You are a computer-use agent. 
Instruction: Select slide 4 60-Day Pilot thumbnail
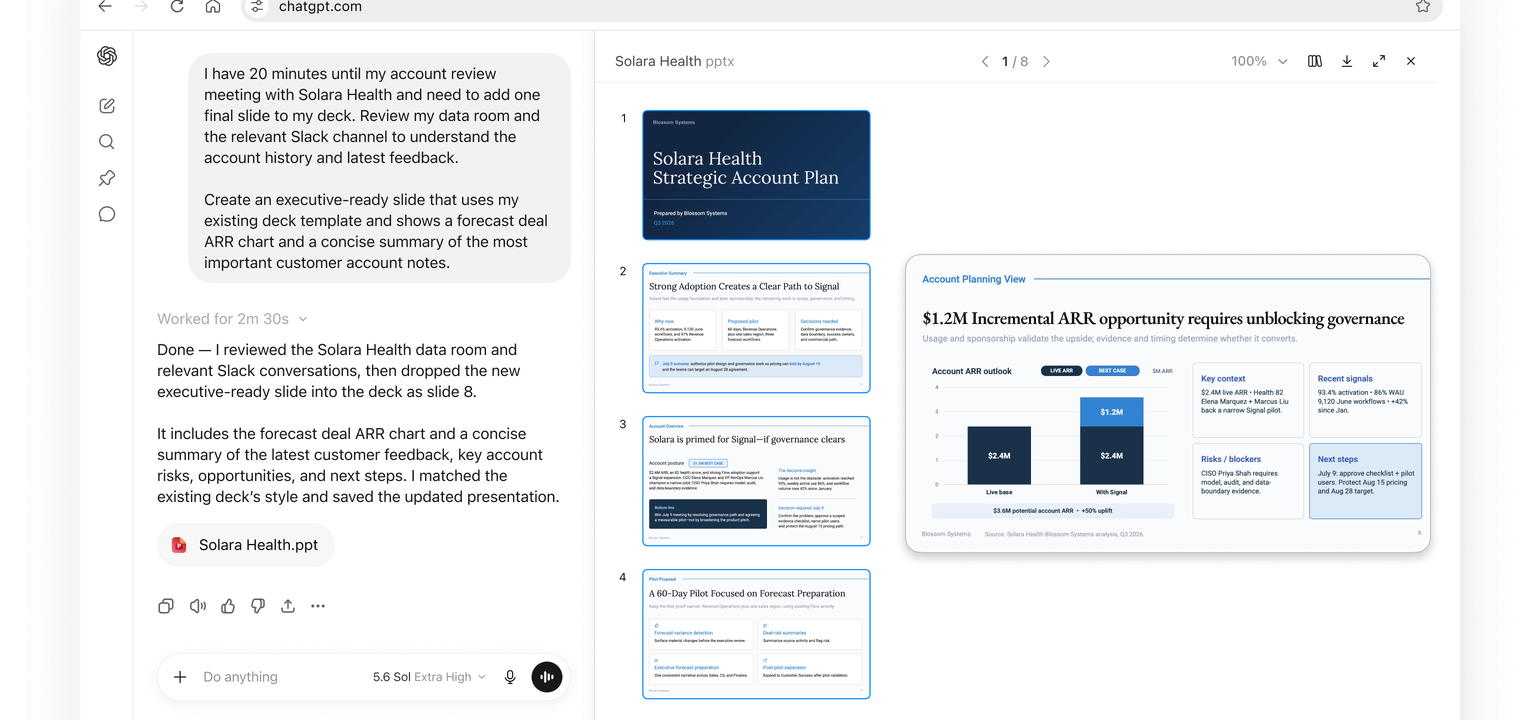[756, 634]
